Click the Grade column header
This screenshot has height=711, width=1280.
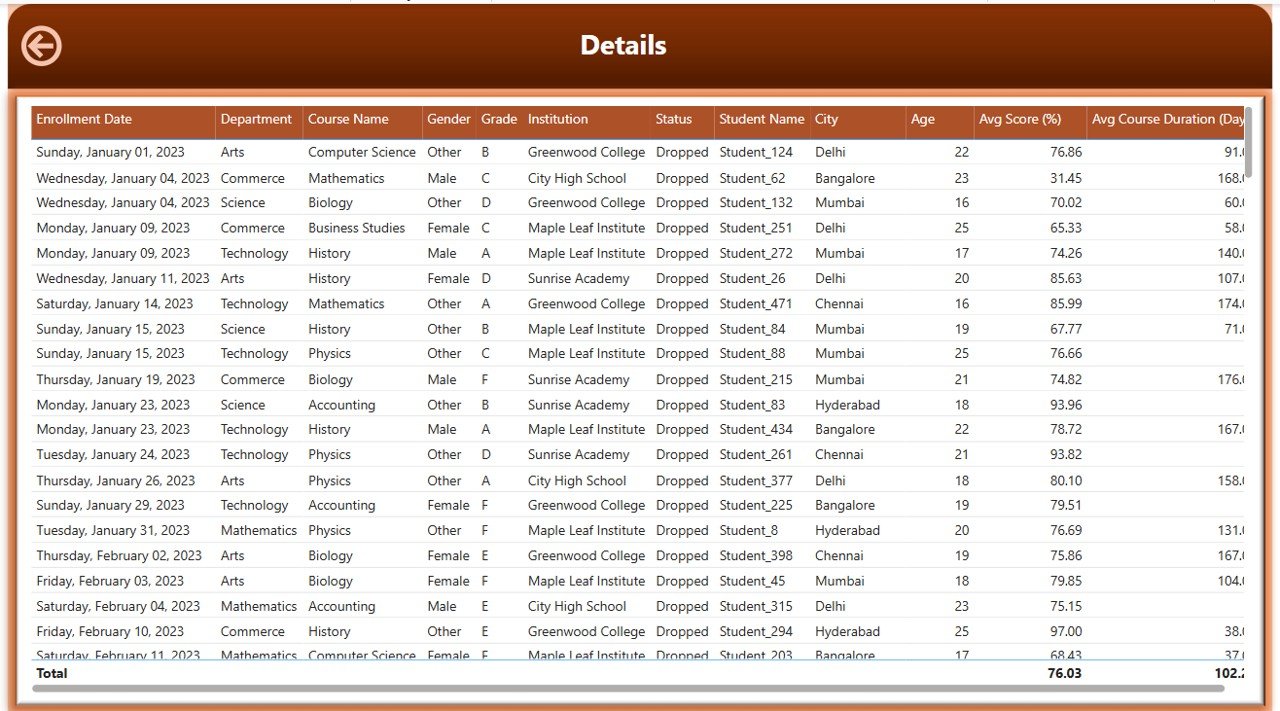click(x=499, y=119)
